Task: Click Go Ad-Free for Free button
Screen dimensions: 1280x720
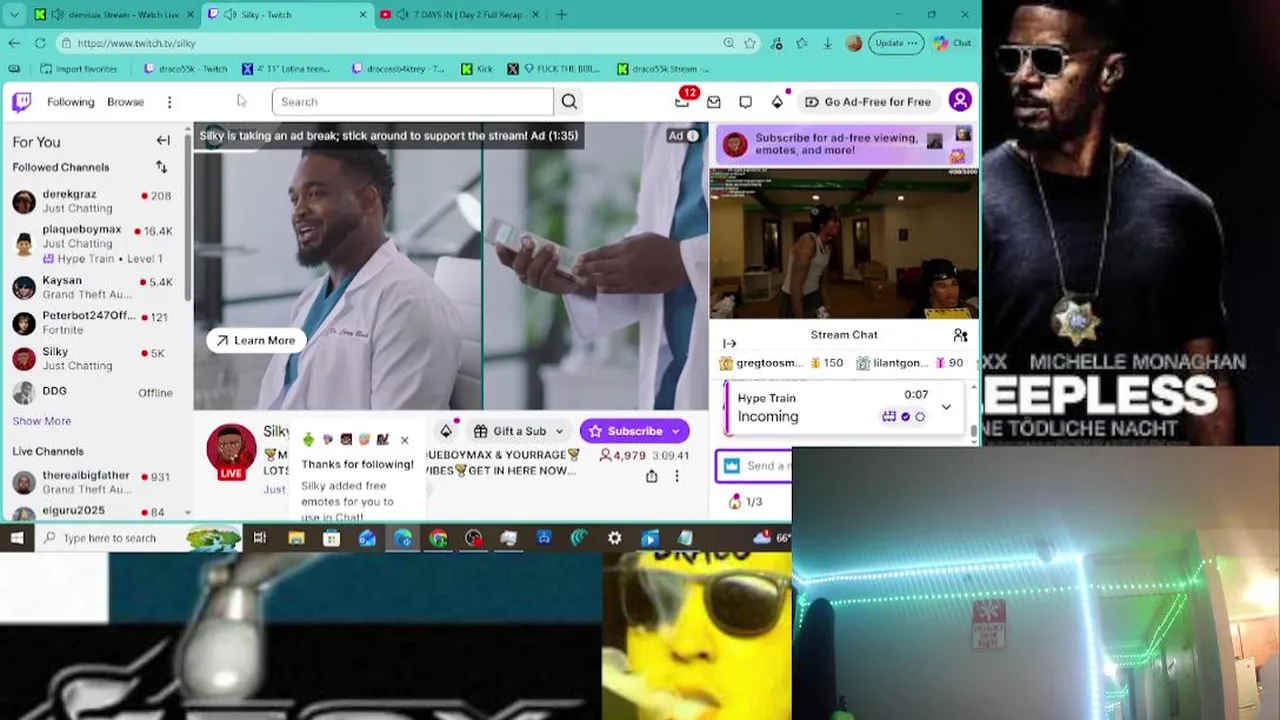Action: tap(868, 102)
